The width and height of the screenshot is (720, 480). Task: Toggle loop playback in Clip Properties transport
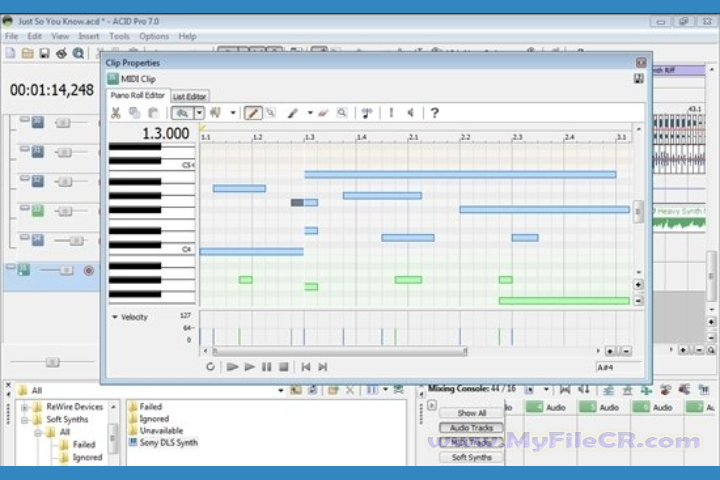[210, 367]
